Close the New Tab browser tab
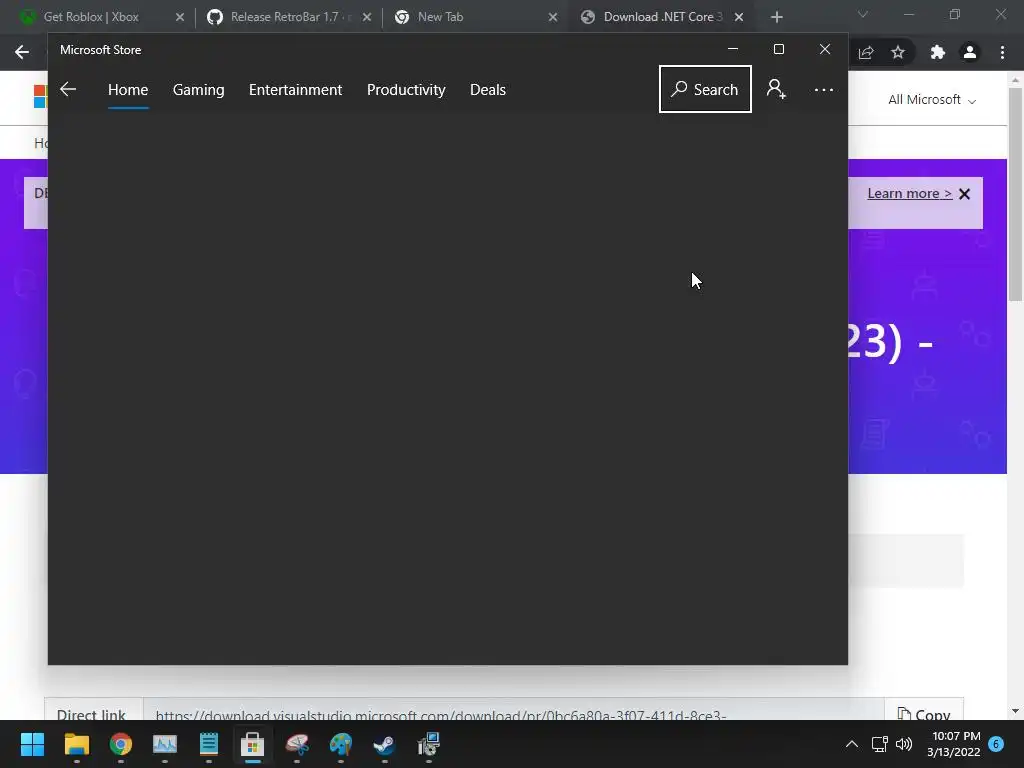Viewport: 1024px width, 768px height. pos(553,17)
